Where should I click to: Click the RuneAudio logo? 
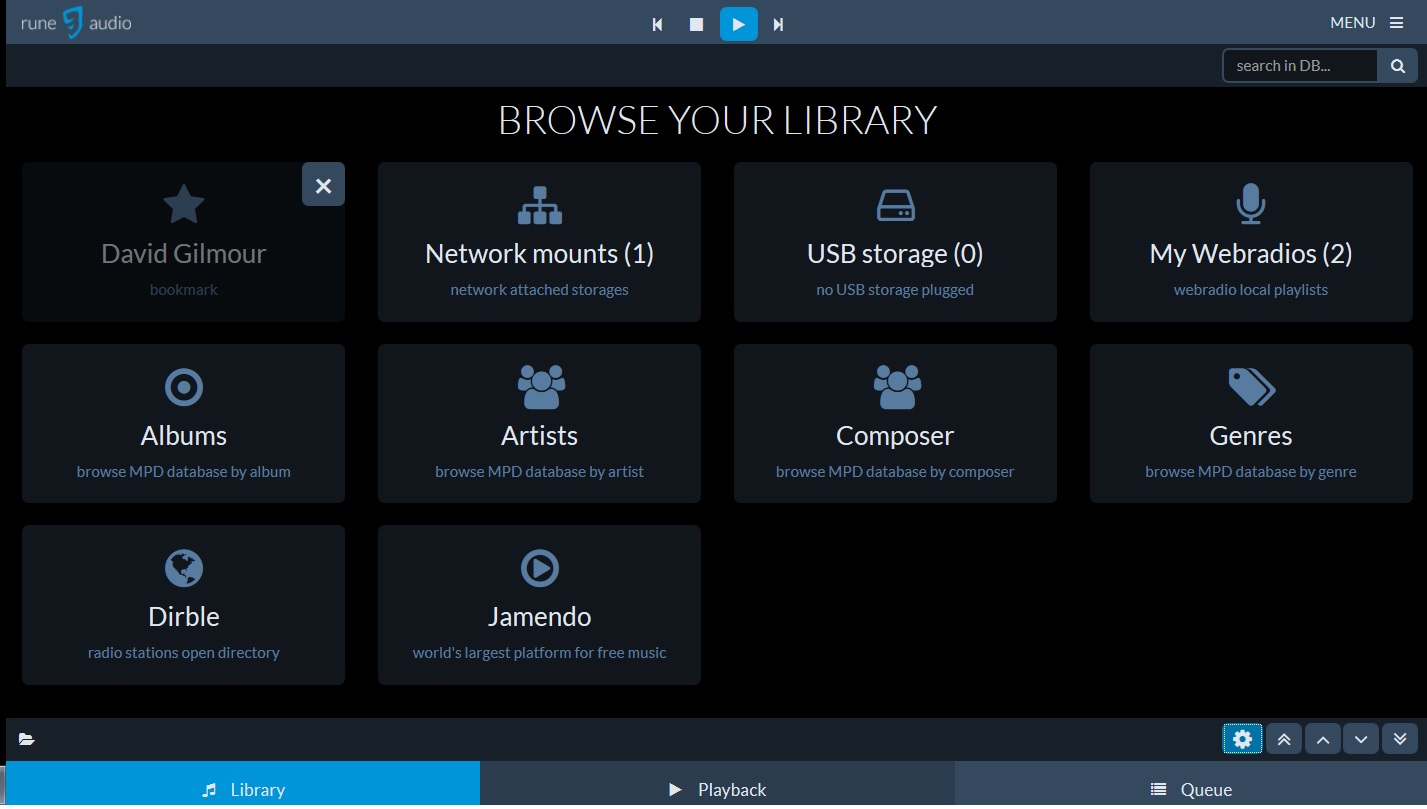click(76, 22)
